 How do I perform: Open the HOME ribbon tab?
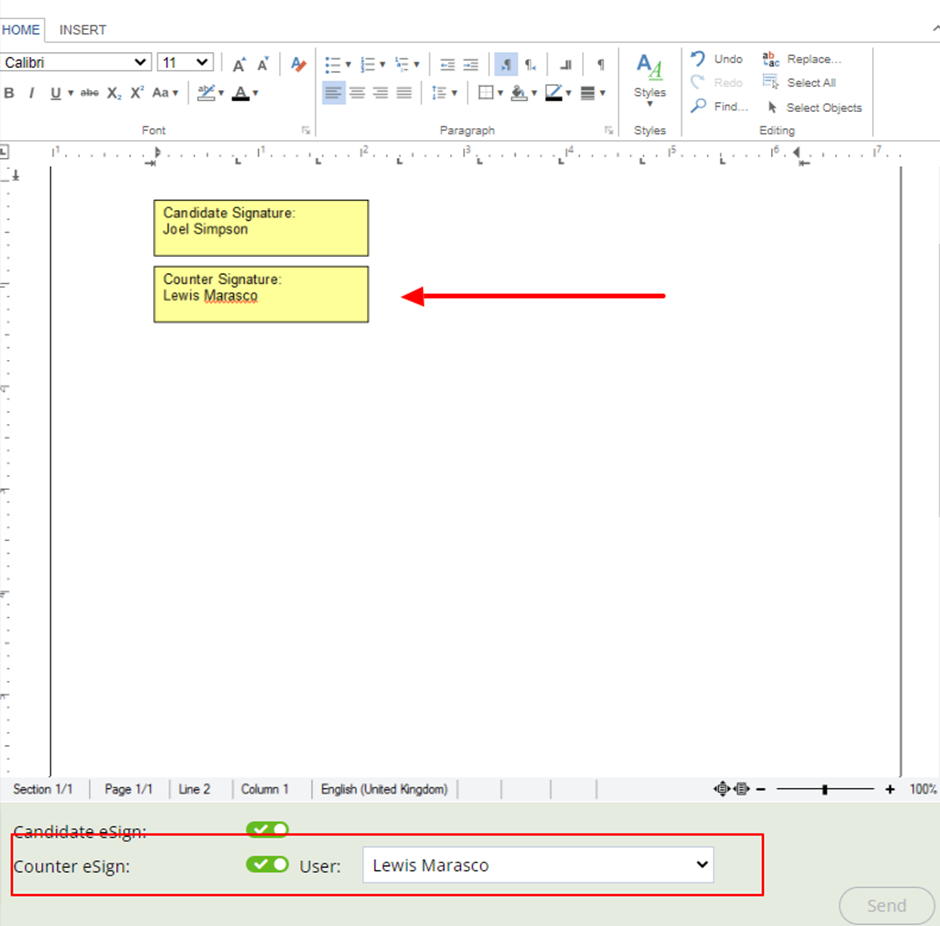tap(21, 30)
